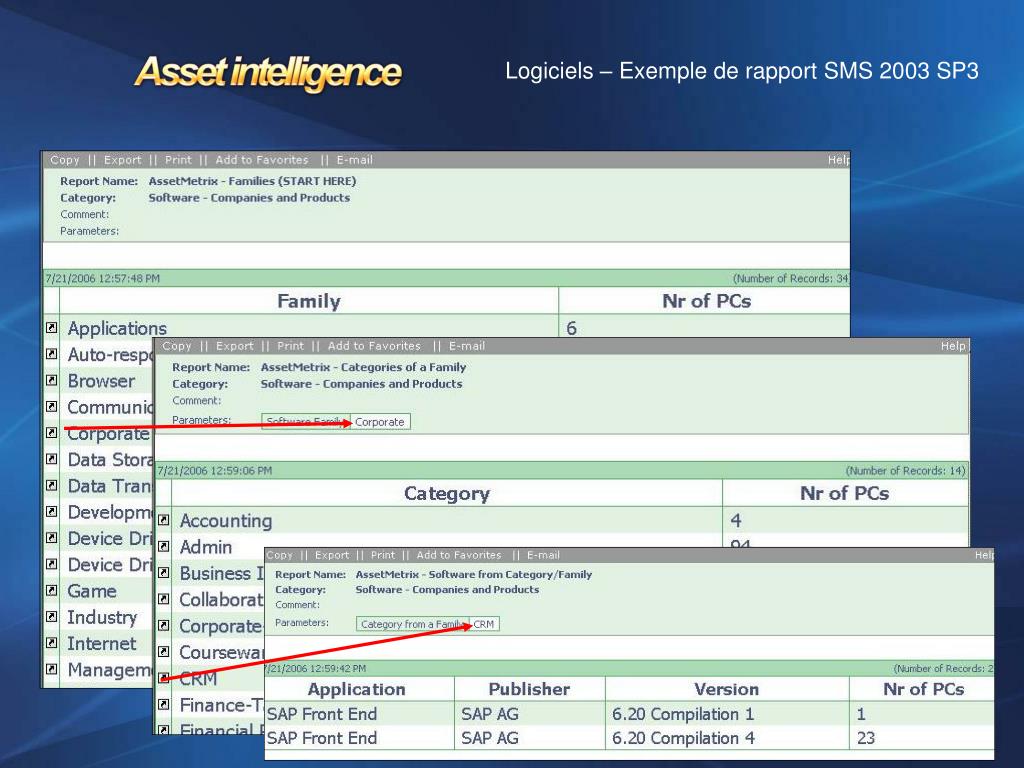Select the Game family name
This screenshot has width=1024, height=768.
[x=92, y=591]
